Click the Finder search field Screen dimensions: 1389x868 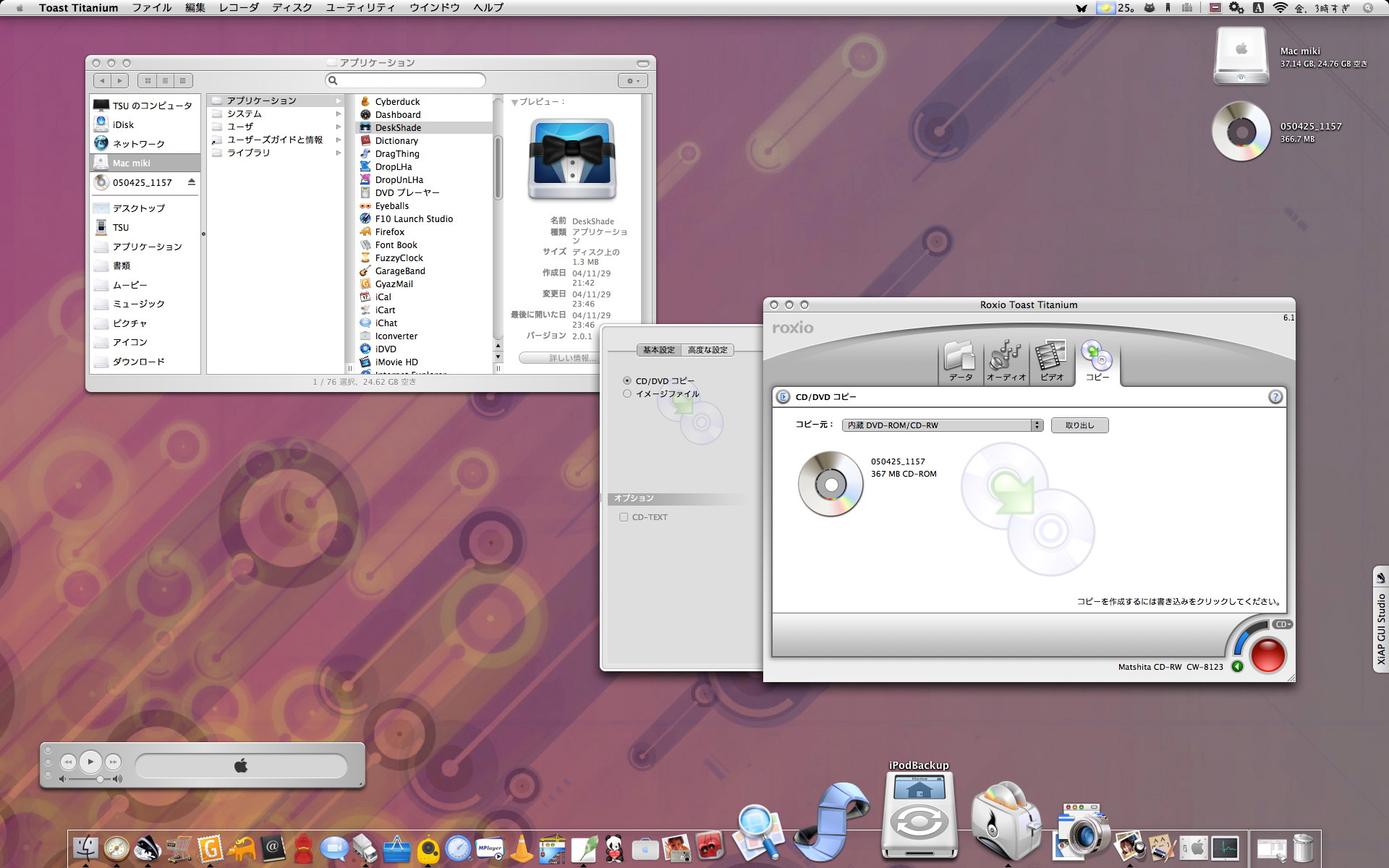(x=405, y=80)
